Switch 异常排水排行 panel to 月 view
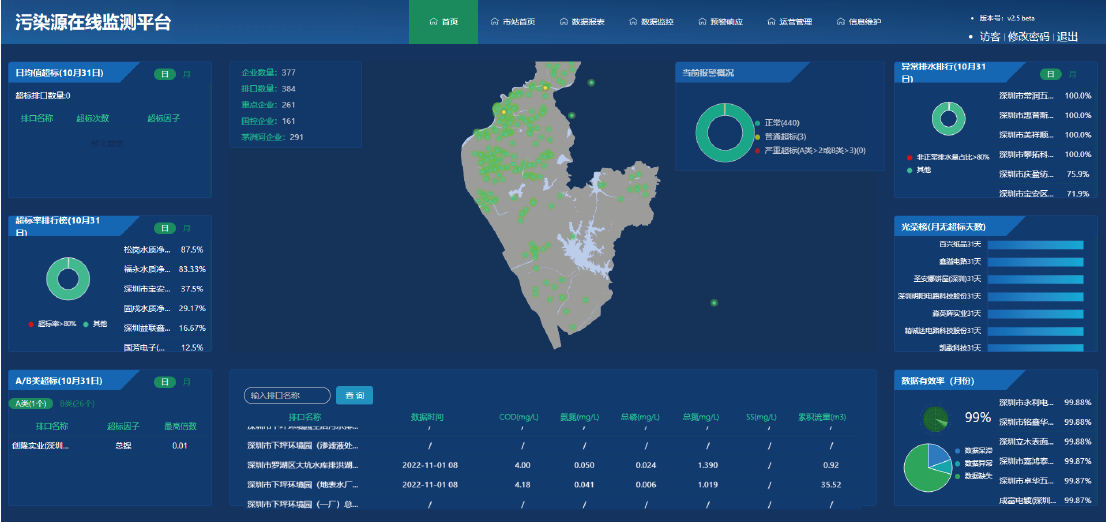This screenshot has height=522, width=1106. [1073, 74]
